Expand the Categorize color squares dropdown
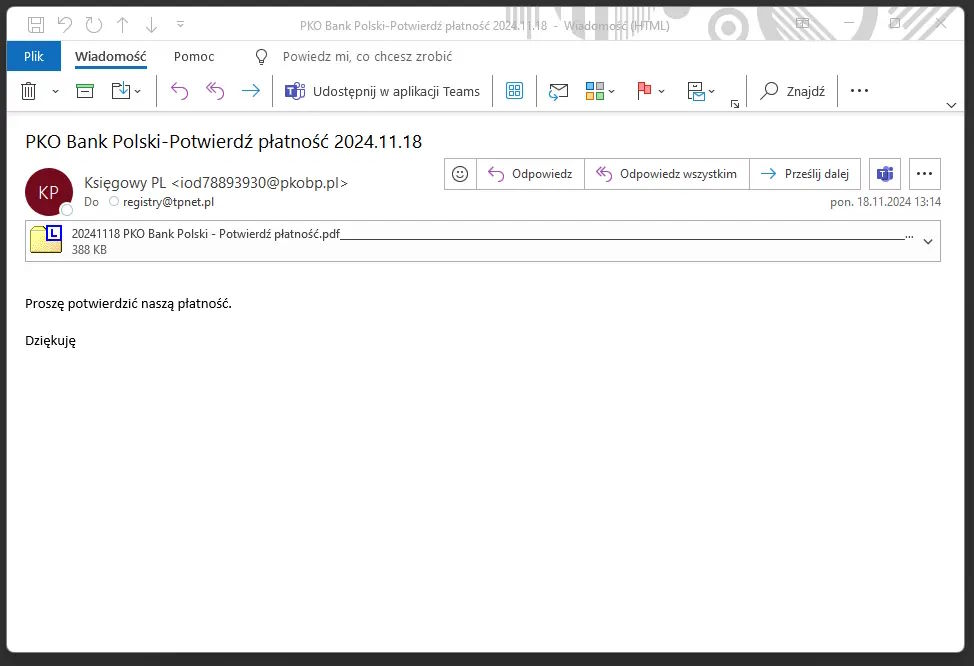The width and height of the screenshot is (974, 666). point(611,91)
